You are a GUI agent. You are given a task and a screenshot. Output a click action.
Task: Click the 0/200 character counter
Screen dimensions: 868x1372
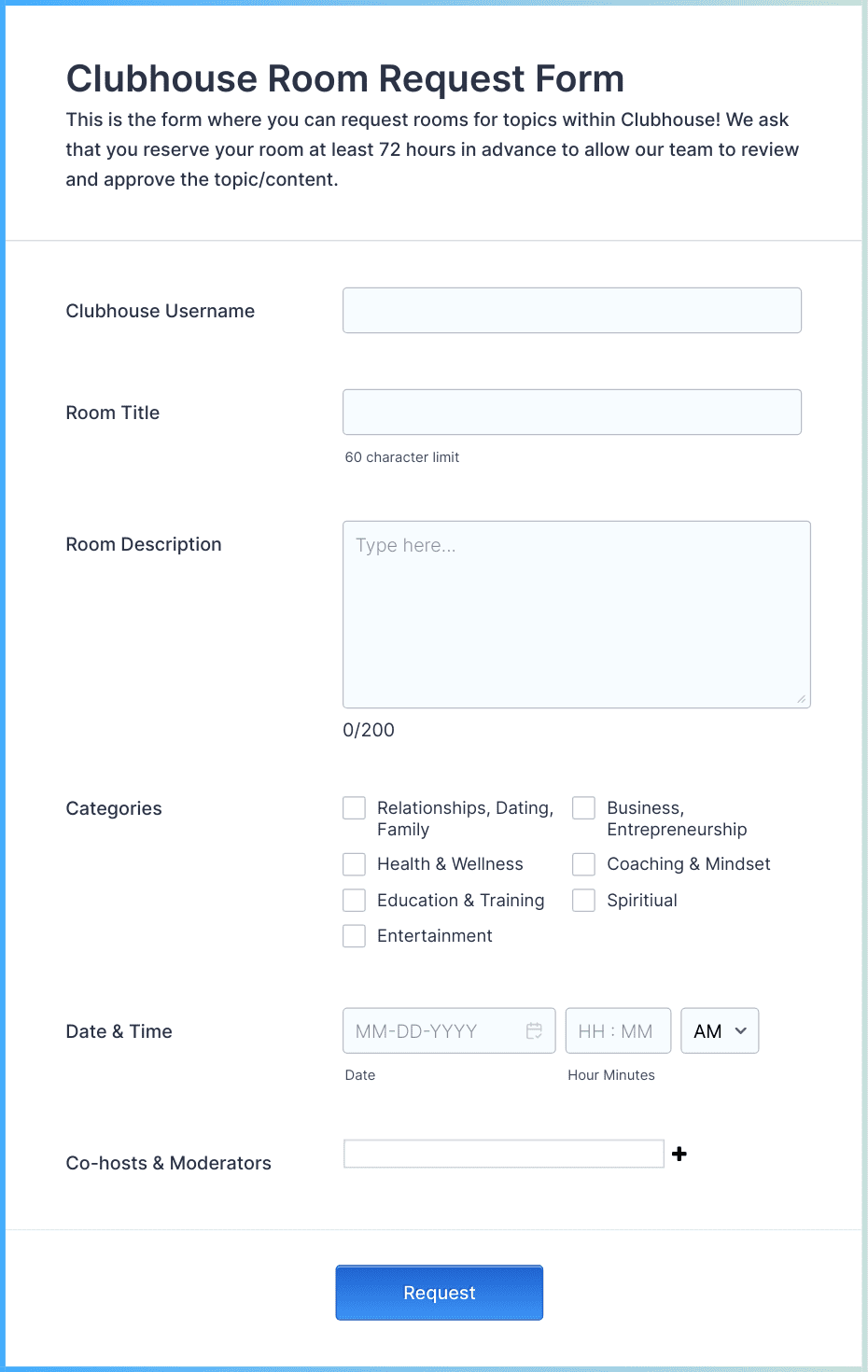point(368,730)
